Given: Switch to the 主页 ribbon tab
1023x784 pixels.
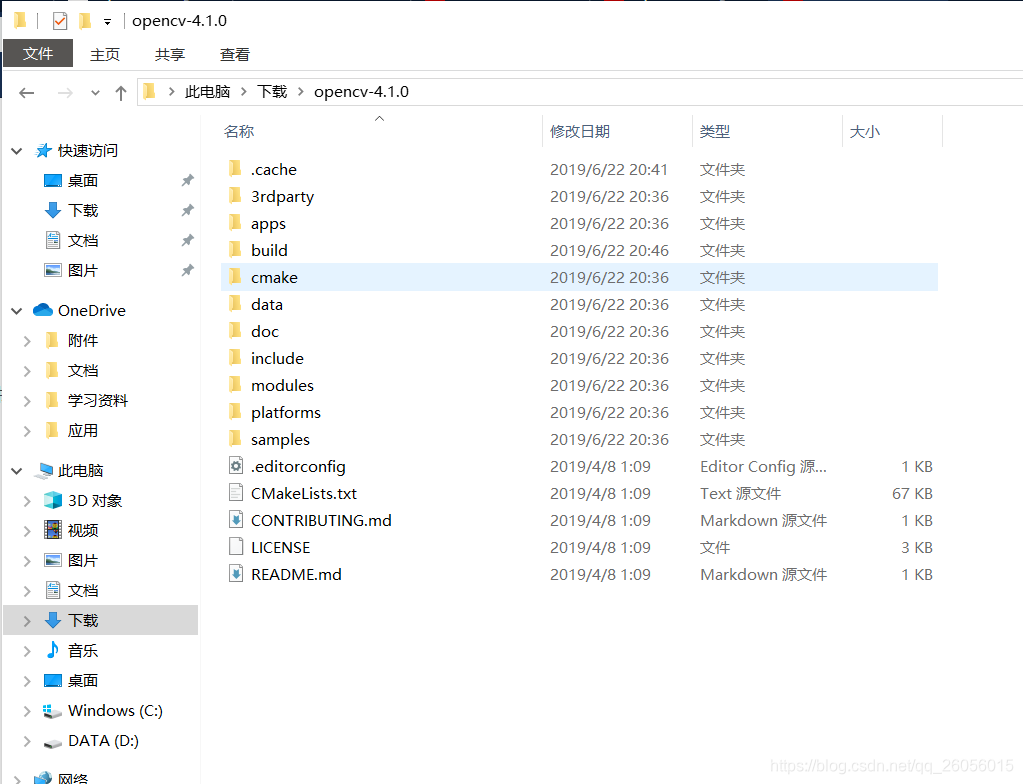Looking at the screenshot, I should [x=105, y=54].
